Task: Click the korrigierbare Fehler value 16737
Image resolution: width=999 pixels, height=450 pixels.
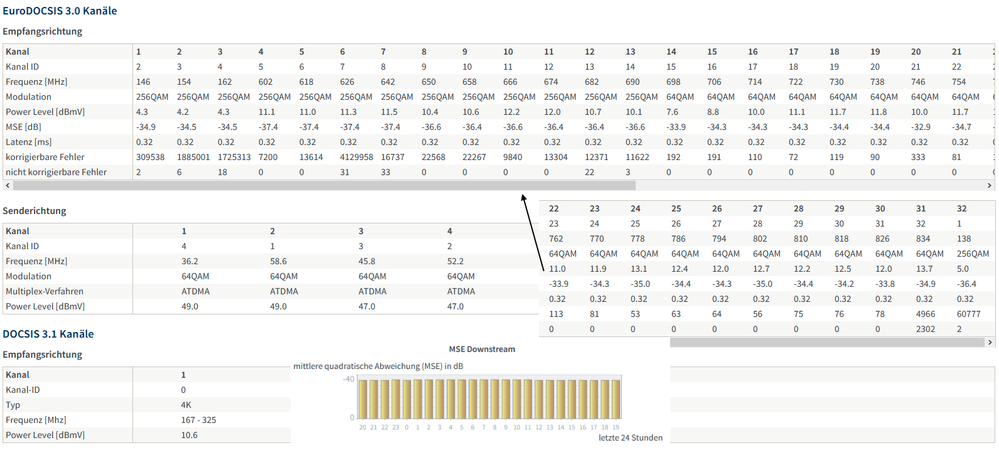Action: (392, 157)
